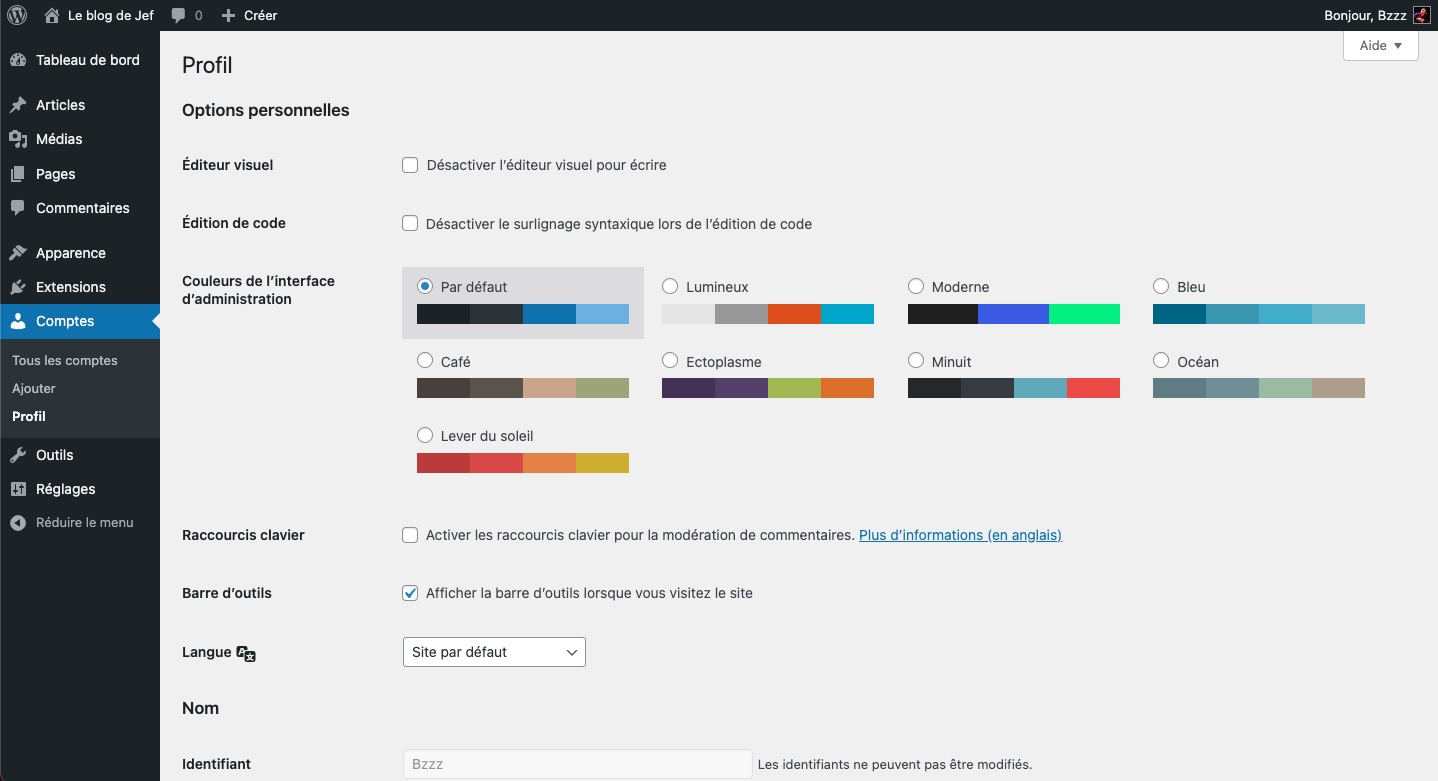Viewport: 1438px width, 781px height.
Task: Open the Réglages menu in sidebar
Action: click(65, 489)
